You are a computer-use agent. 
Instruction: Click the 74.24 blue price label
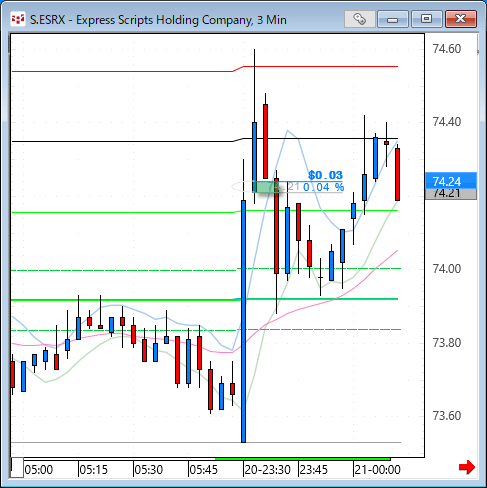pyautogui.click(x=451, y=181)
